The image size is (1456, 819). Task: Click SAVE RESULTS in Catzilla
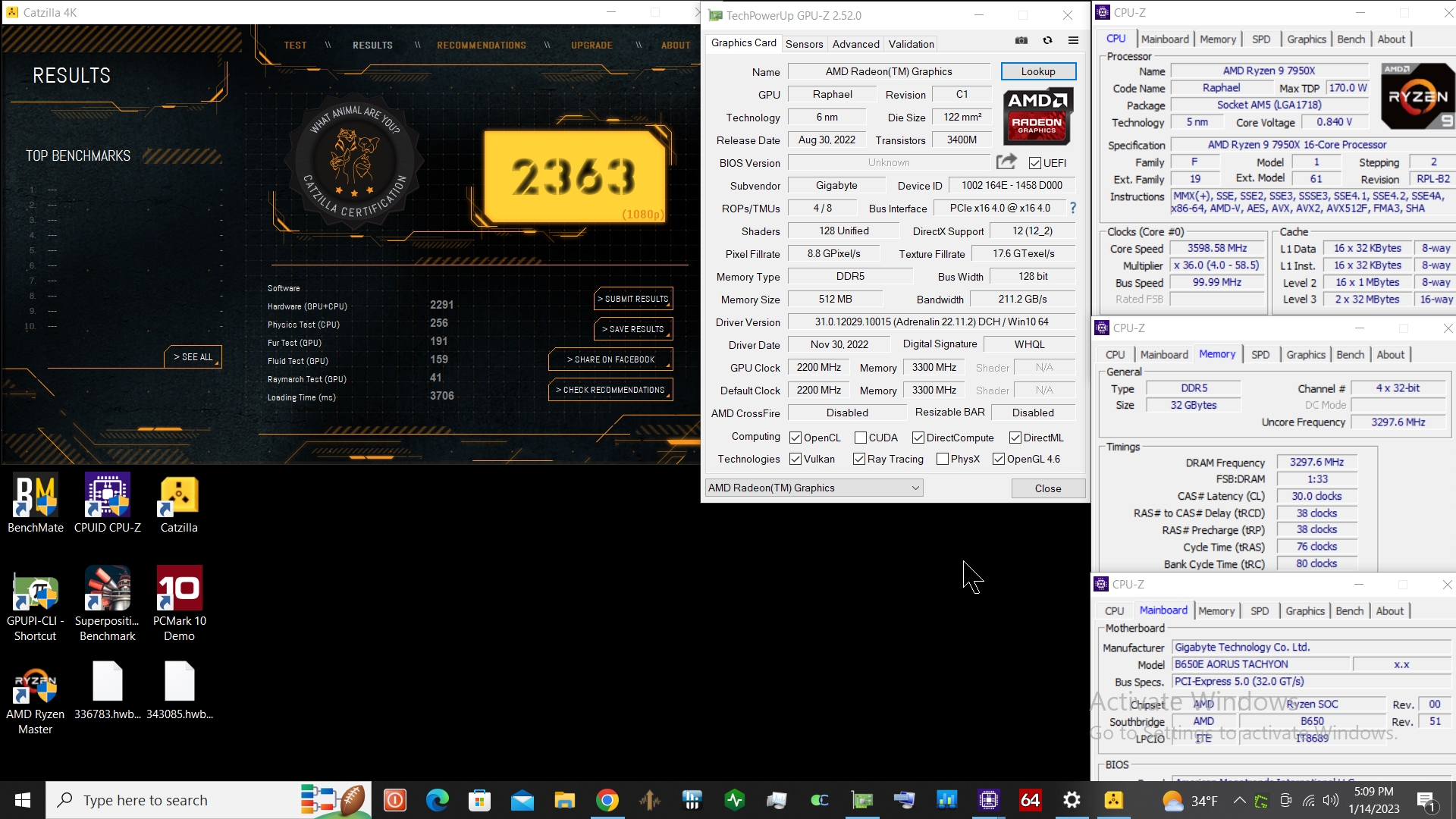pos(633,329)
